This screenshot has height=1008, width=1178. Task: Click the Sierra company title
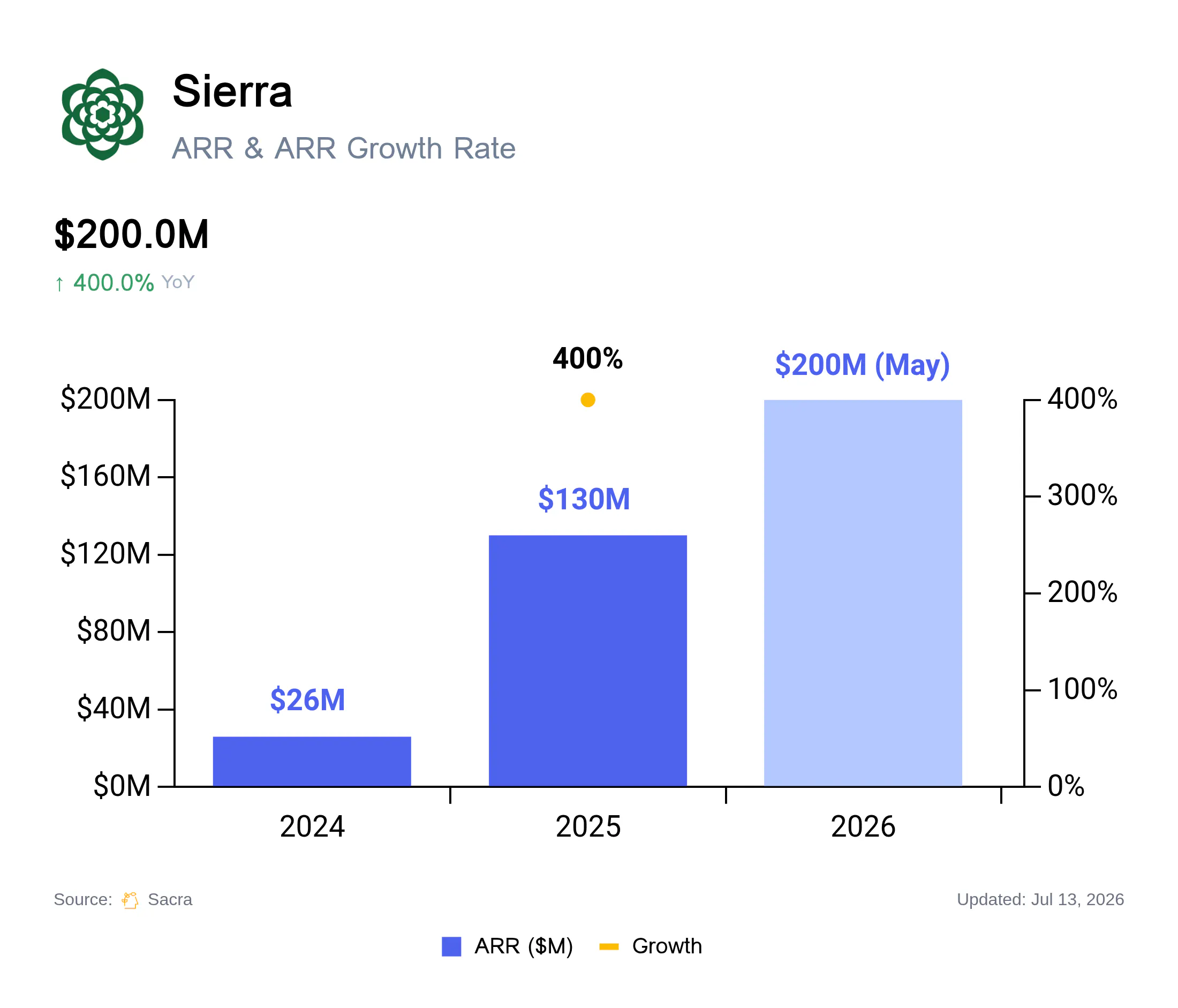[232, 91]
